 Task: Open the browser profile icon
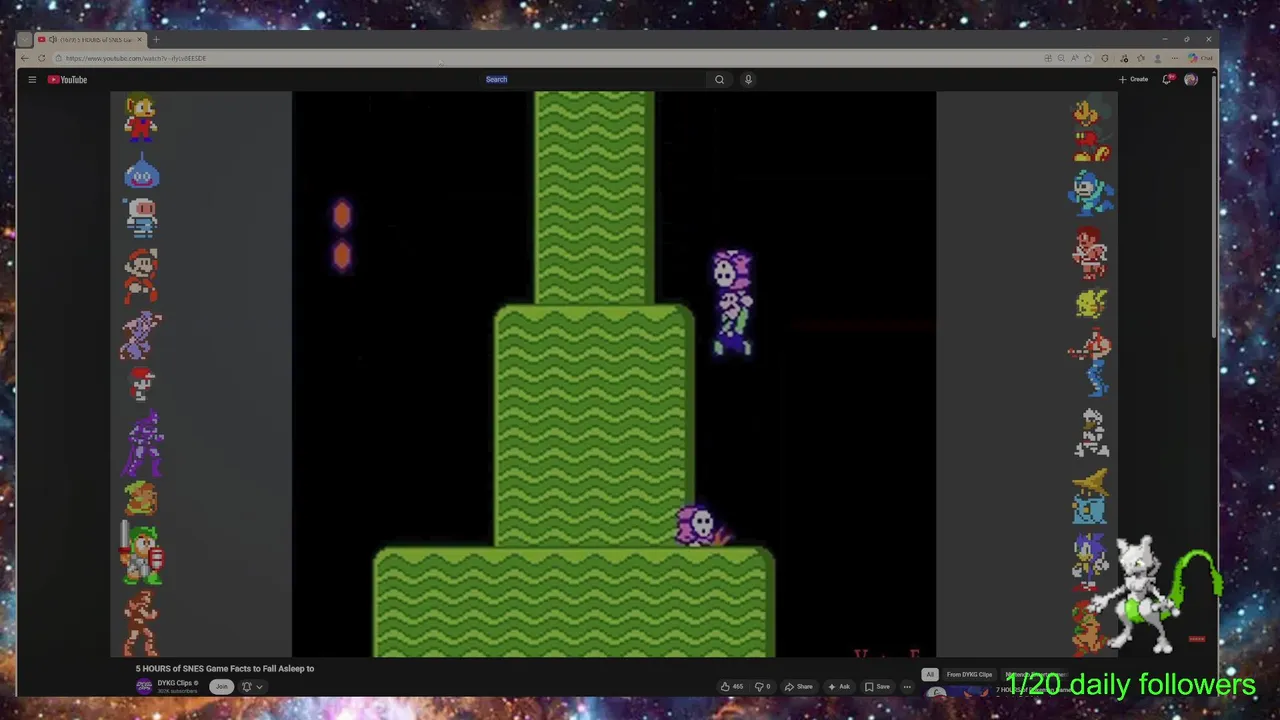[1158, 58]
